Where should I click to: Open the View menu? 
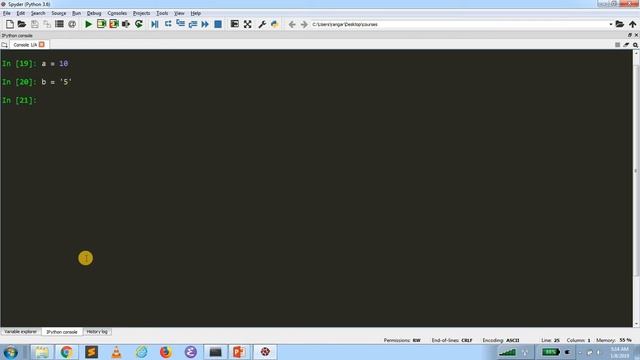click(179, 13)
